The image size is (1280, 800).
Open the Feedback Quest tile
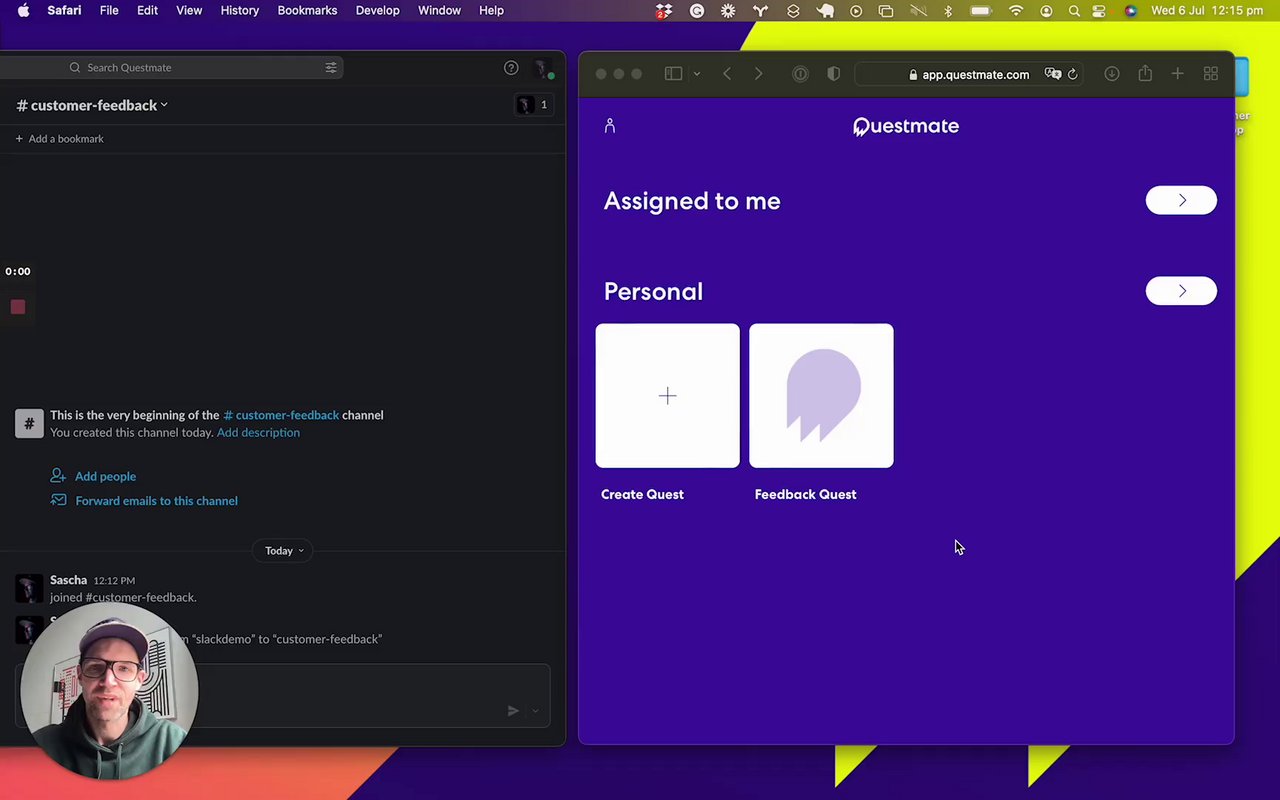pos(821,396)
